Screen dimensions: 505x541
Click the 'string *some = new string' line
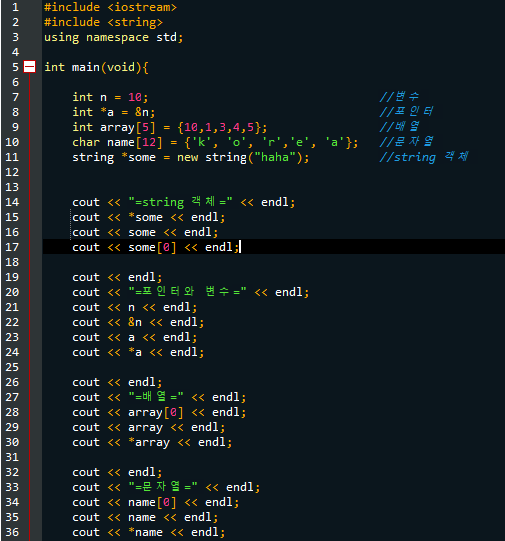coord(191,157)
